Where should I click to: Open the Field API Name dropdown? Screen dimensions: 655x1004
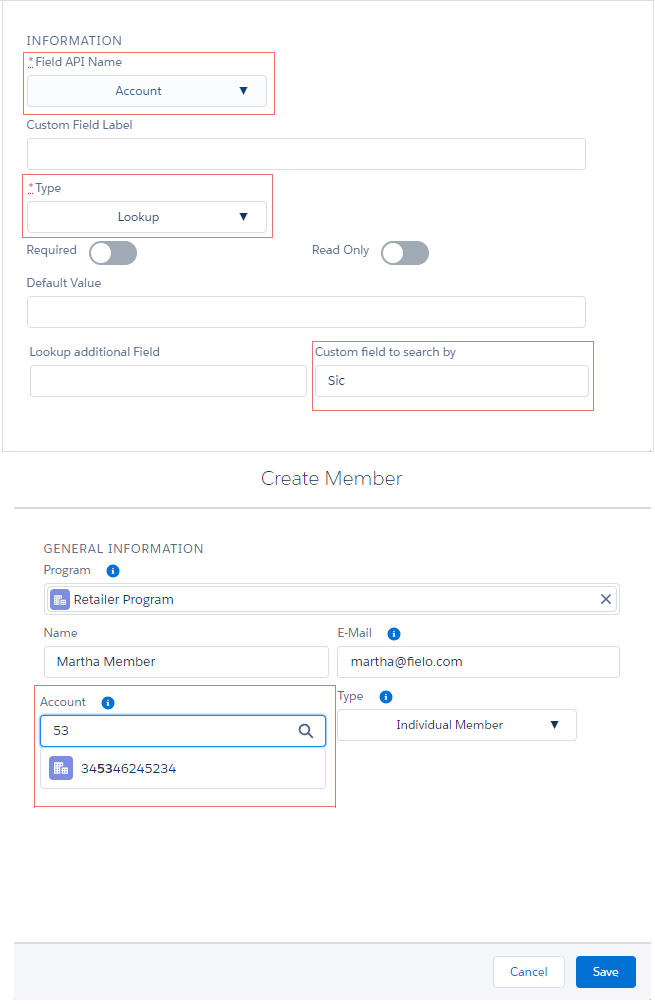[x=147, y=91]
